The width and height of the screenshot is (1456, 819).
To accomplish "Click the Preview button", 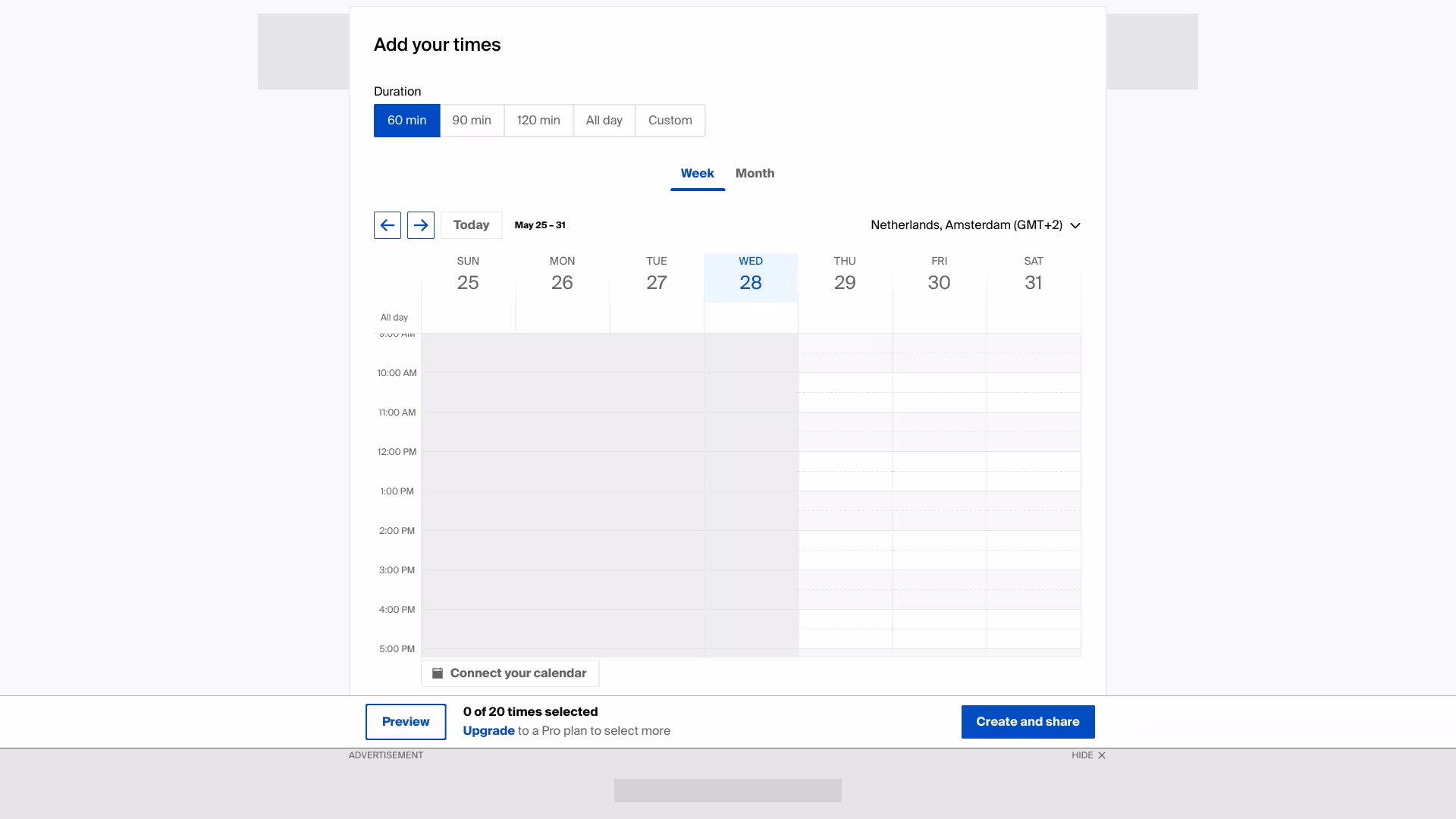I will tap(406, 722).
